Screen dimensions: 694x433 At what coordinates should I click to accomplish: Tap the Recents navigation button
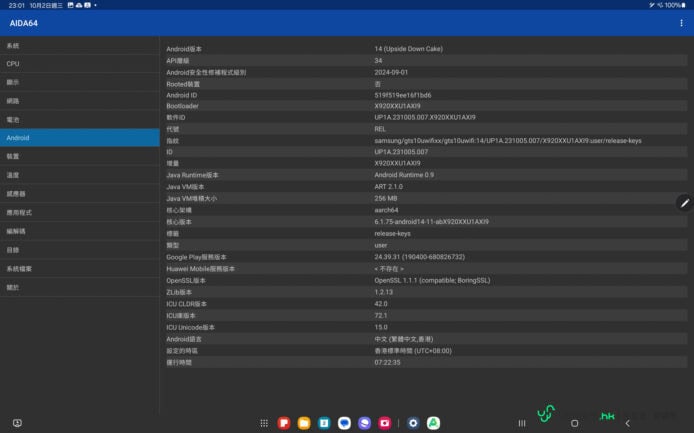tap(522, 423)
